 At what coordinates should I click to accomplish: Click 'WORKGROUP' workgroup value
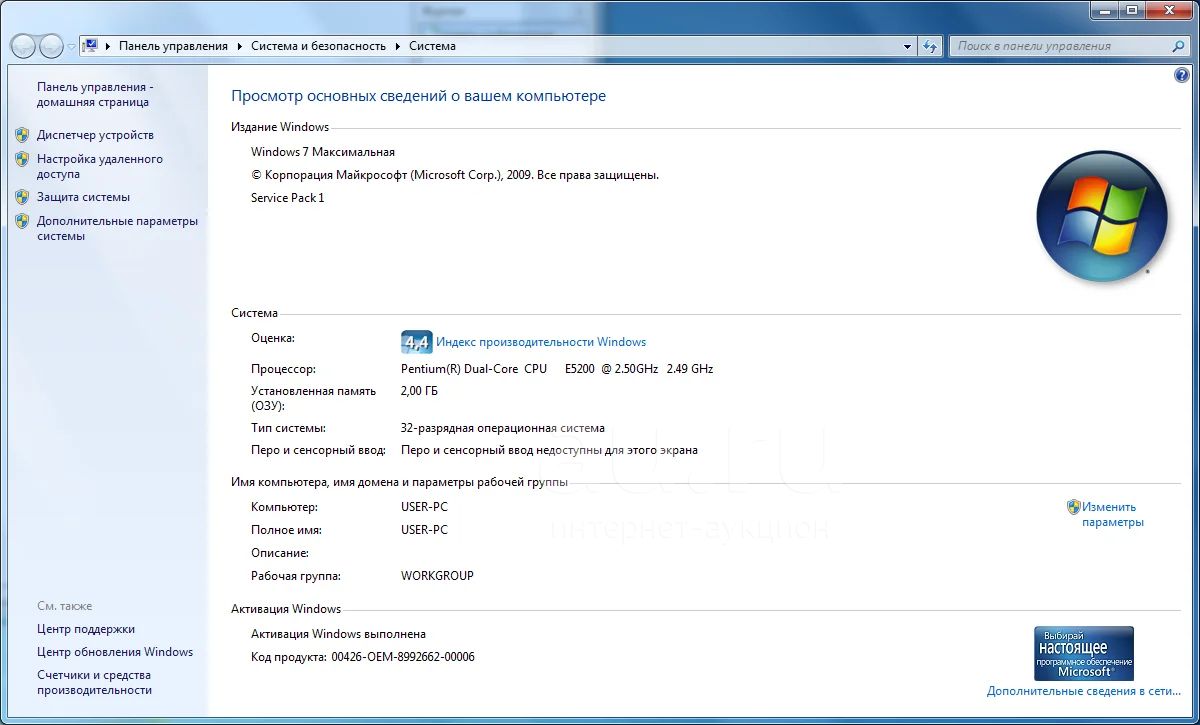437,576
